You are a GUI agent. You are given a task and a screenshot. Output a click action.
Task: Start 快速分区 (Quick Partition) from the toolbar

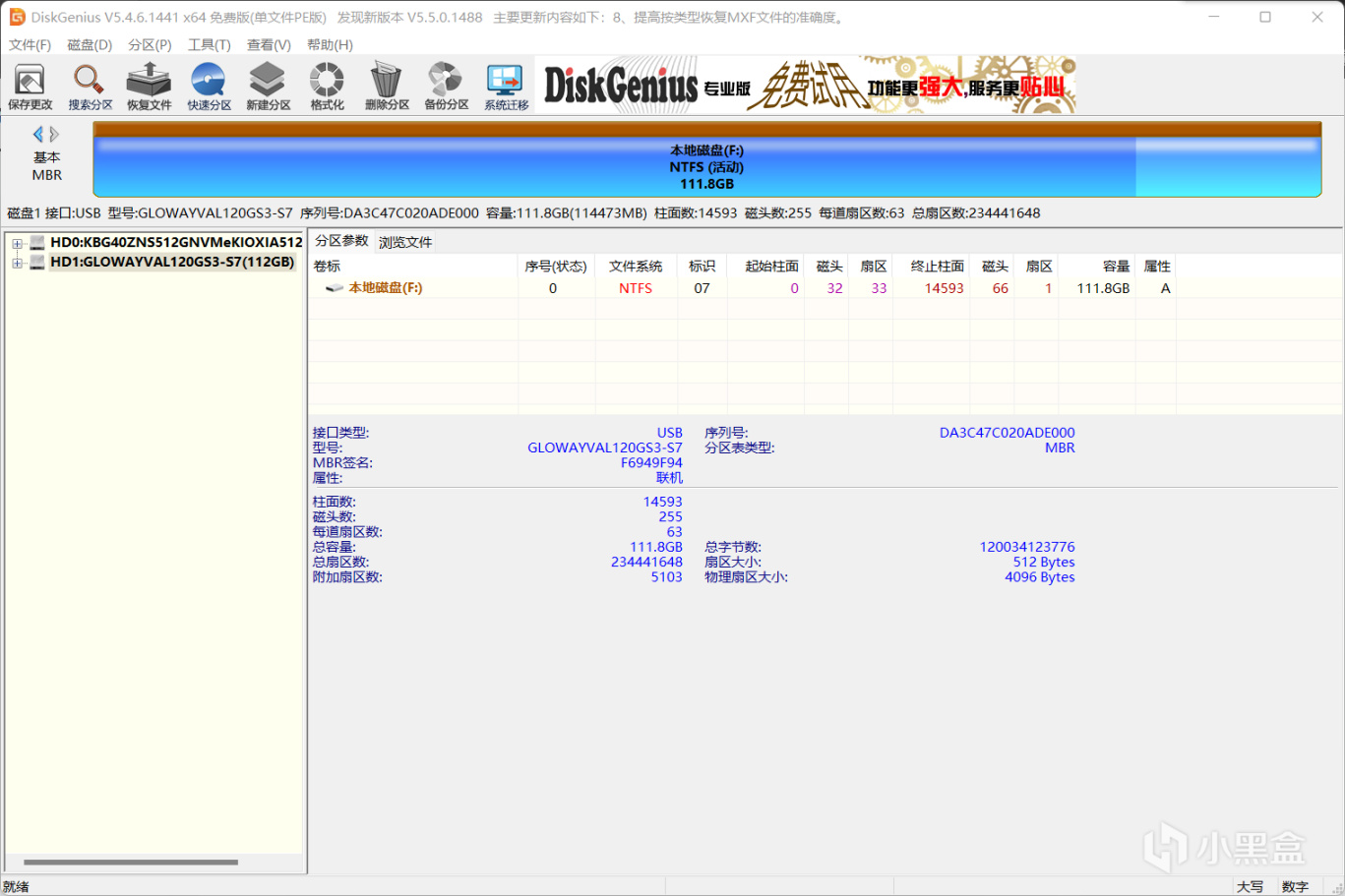209,87
